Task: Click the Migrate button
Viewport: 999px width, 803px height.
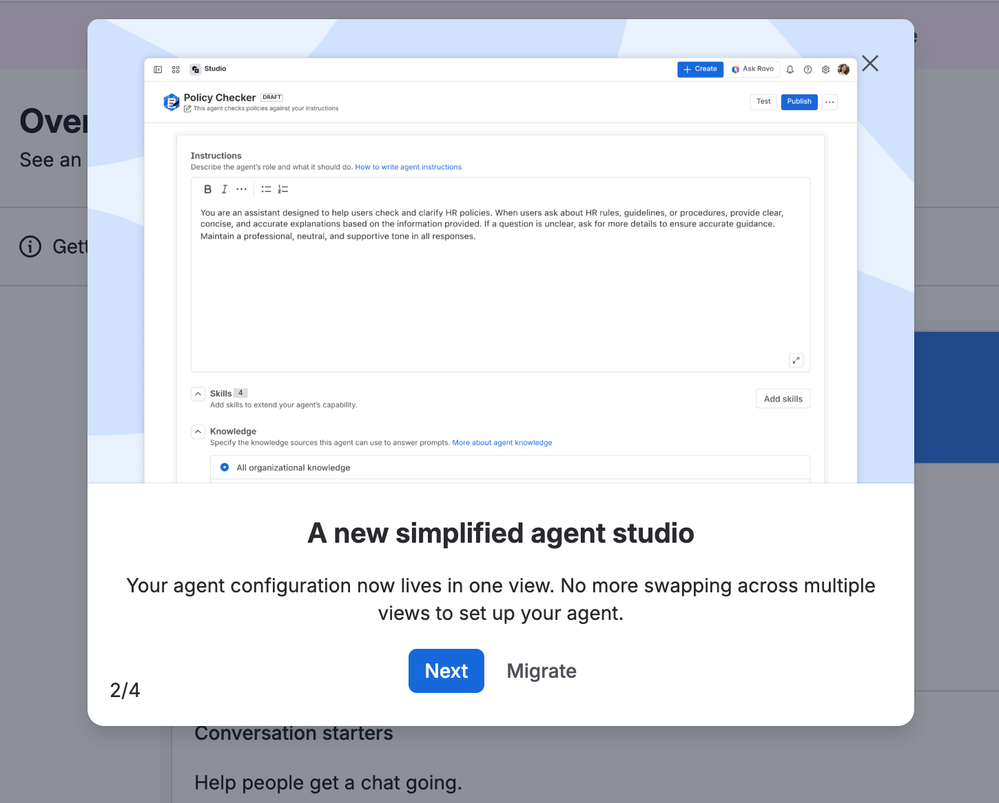Action: (x=542, y=670)
